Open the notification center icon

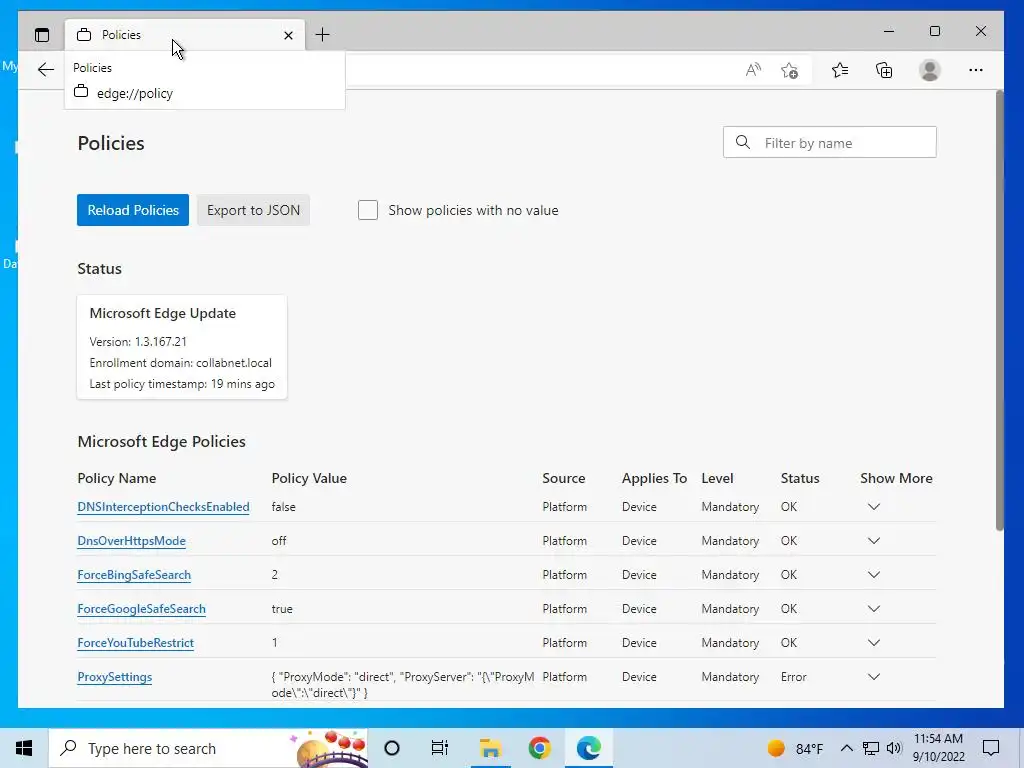pos(991,748)
